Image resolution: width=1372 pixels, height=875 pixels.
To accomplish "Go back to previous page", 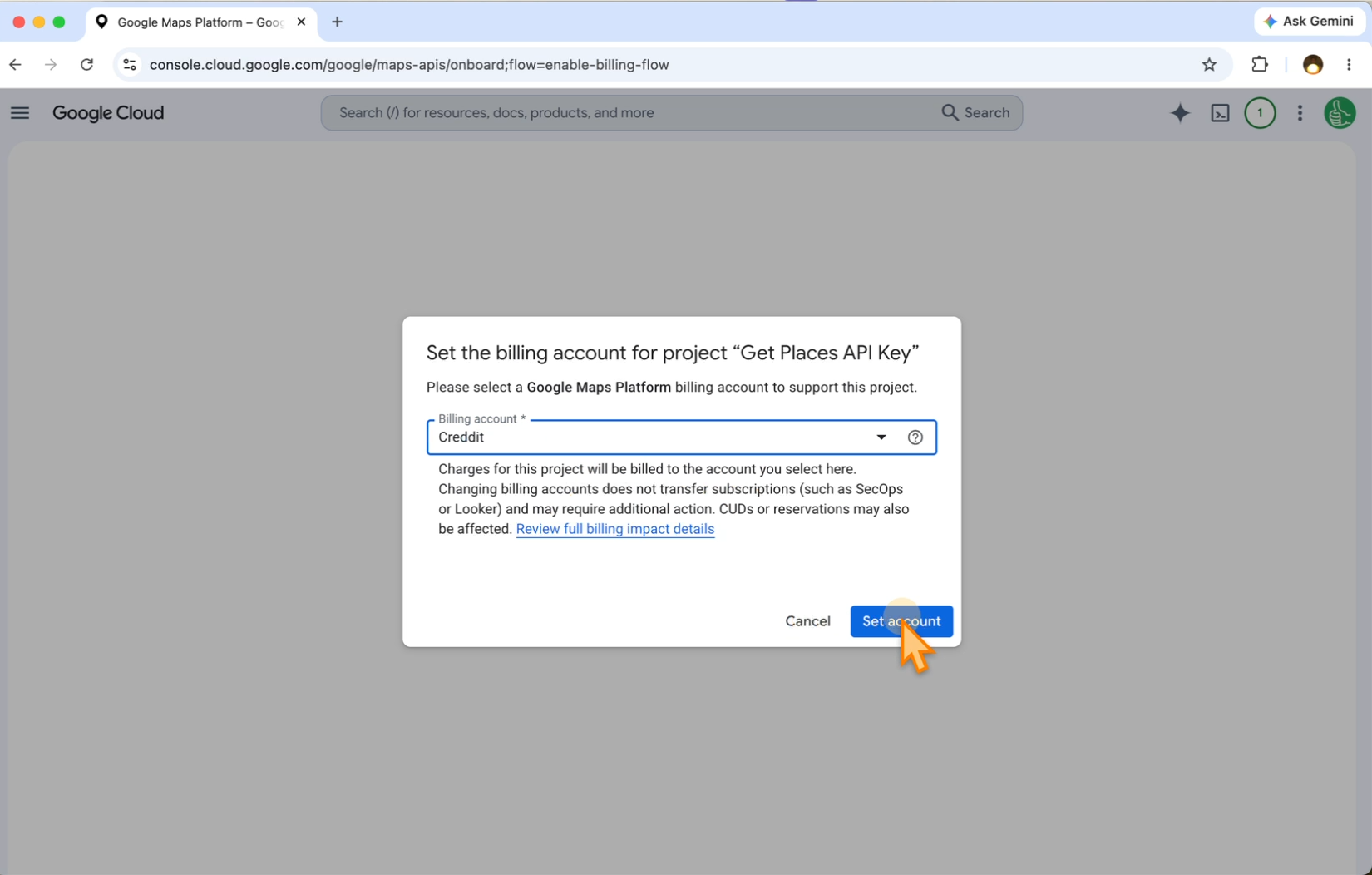I will (16, 65).
